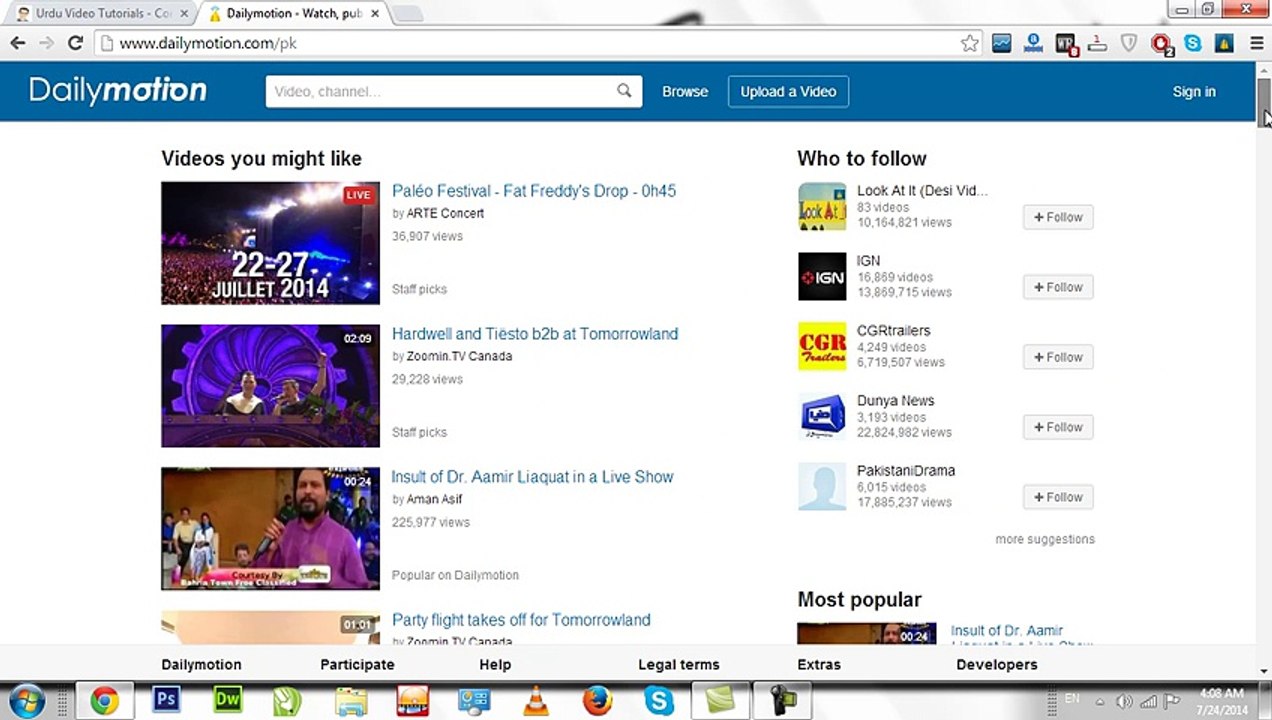Follow the Look At It channel
1272x720 pixels.
pyautogui.click(x=1058, y=217)
